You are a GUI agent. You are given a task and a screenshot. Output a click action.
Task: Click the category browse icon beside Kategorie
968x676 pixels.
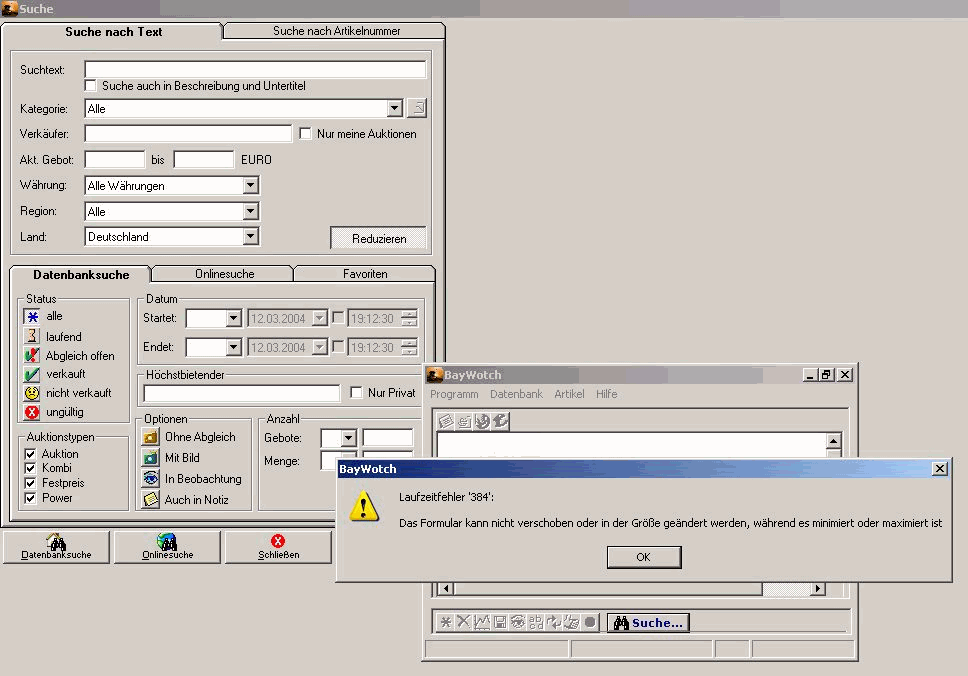coord(418,108)
